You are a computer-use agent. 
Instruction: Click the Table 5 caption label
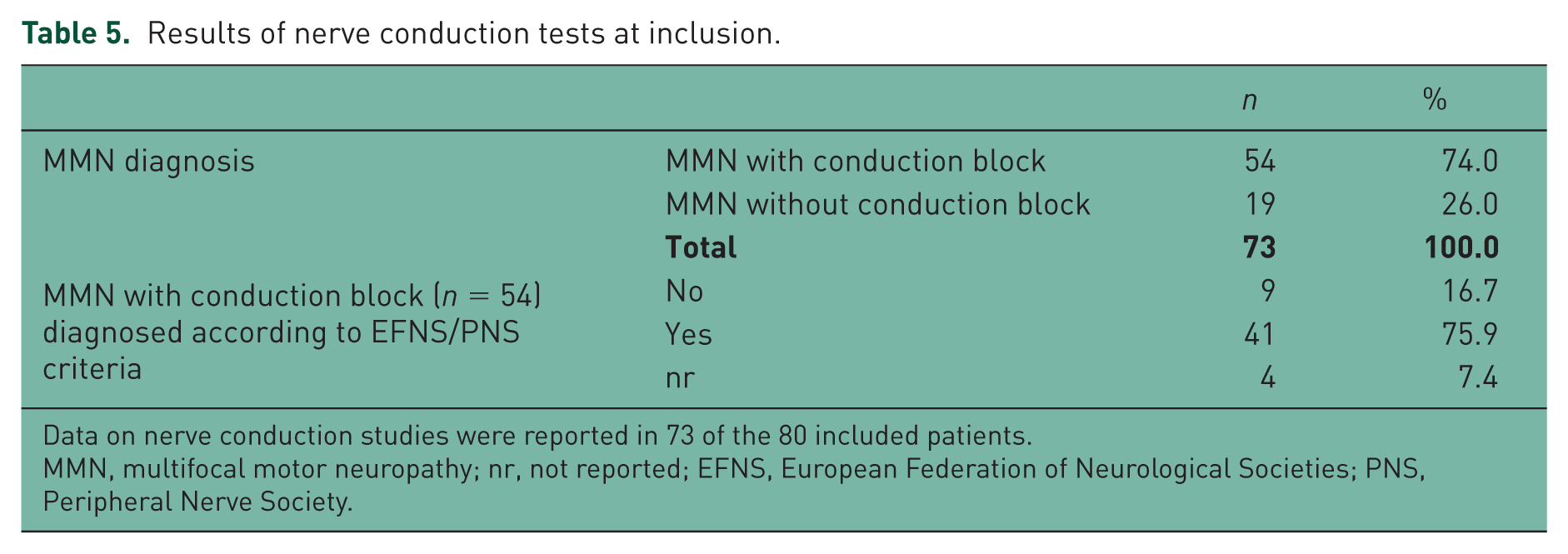(x=76, y=33)
